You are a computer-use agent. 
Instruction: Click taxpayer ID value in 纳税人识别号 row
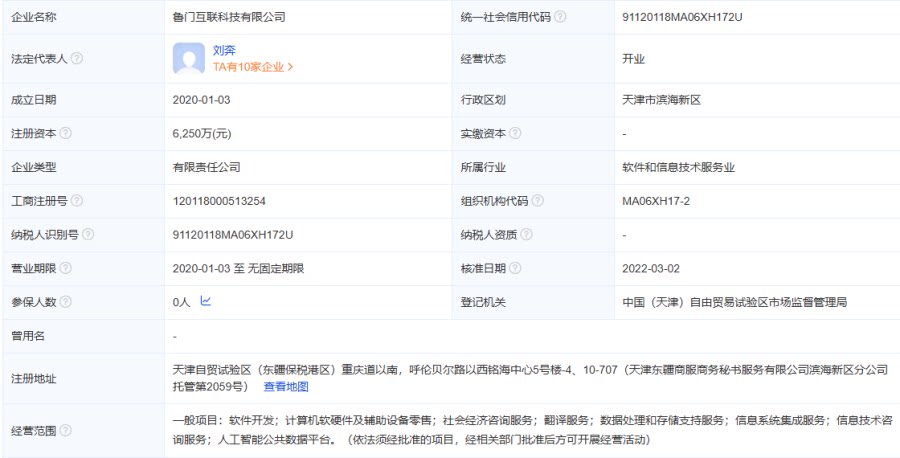pyautogui.click(x=233, y=235)
